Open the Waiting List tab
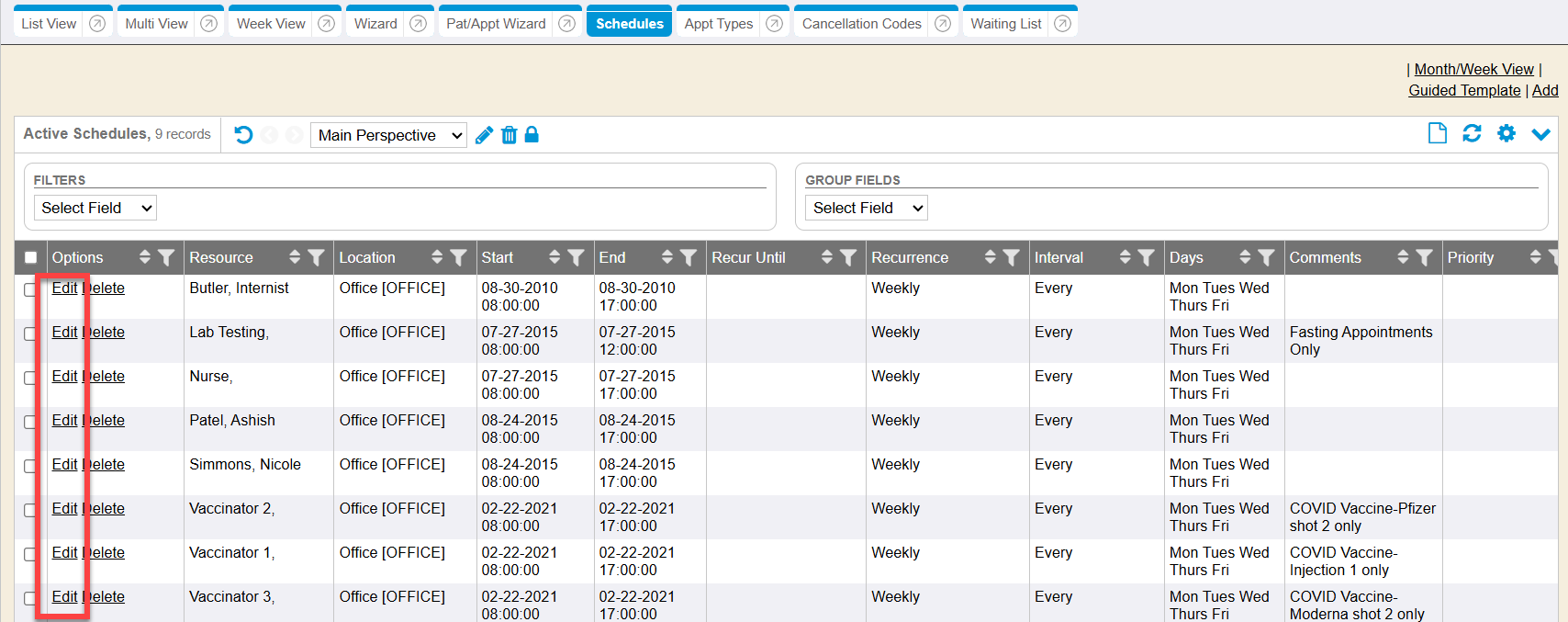1568x622 pixels. coord(1005,24)
